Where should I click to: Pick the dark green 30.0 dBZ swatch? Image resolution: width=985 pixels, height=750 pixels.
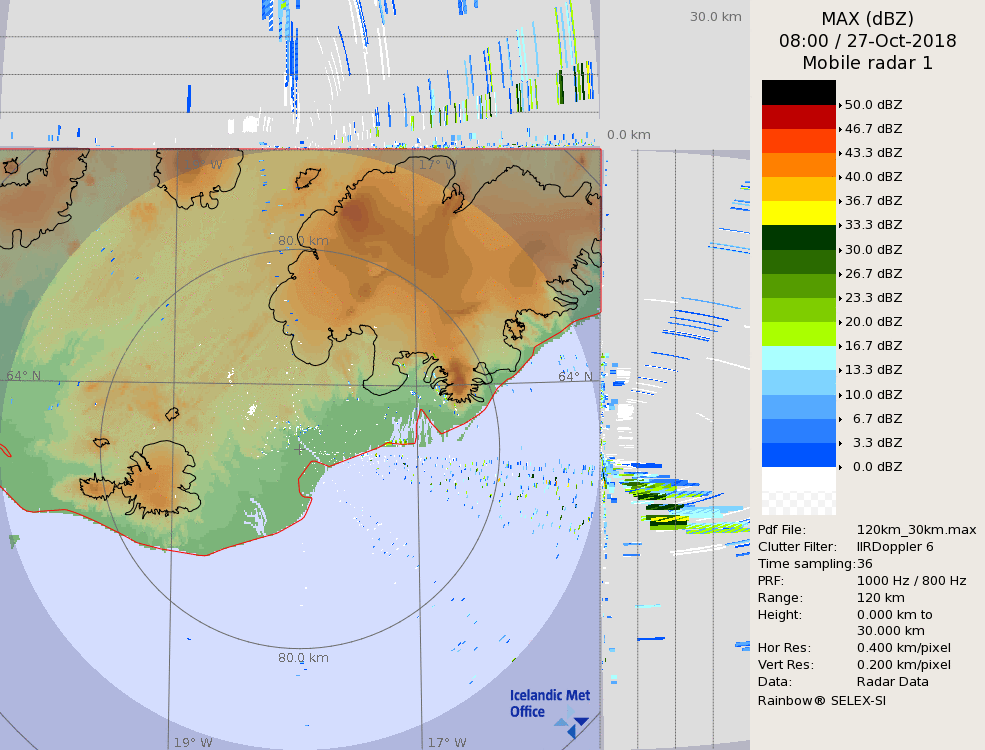[x=798, y=237]
